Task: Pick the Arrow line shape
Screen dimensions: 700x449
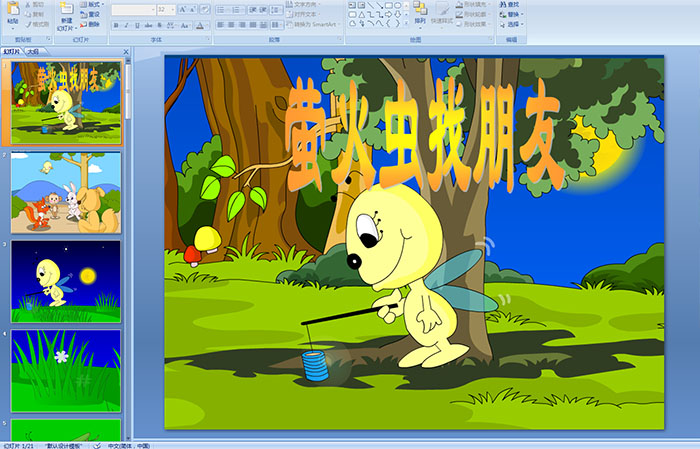Action: tap(380, 5)
